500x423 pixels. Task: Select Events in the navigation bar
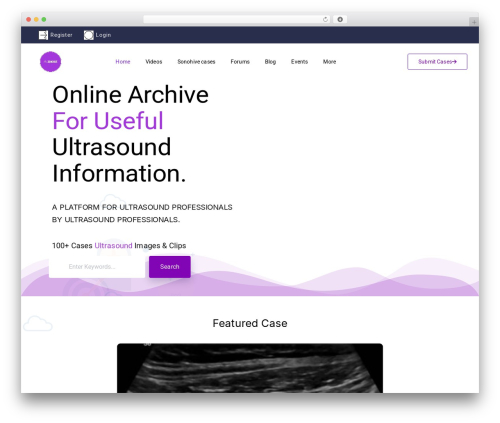[x=299, y=62]
